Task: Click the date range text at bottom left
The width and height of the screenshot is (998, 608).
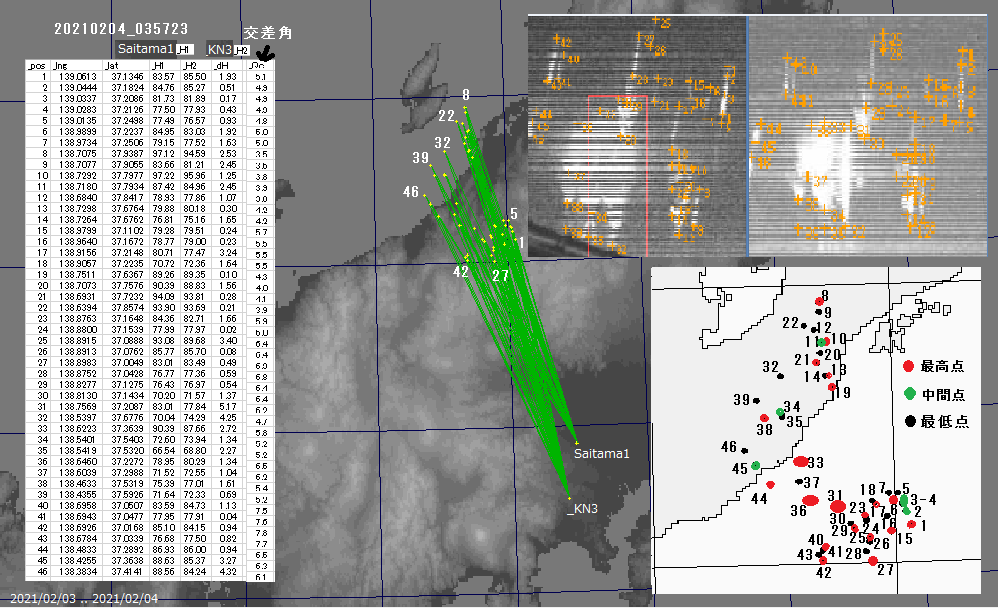Action: [x=80, y=599]
